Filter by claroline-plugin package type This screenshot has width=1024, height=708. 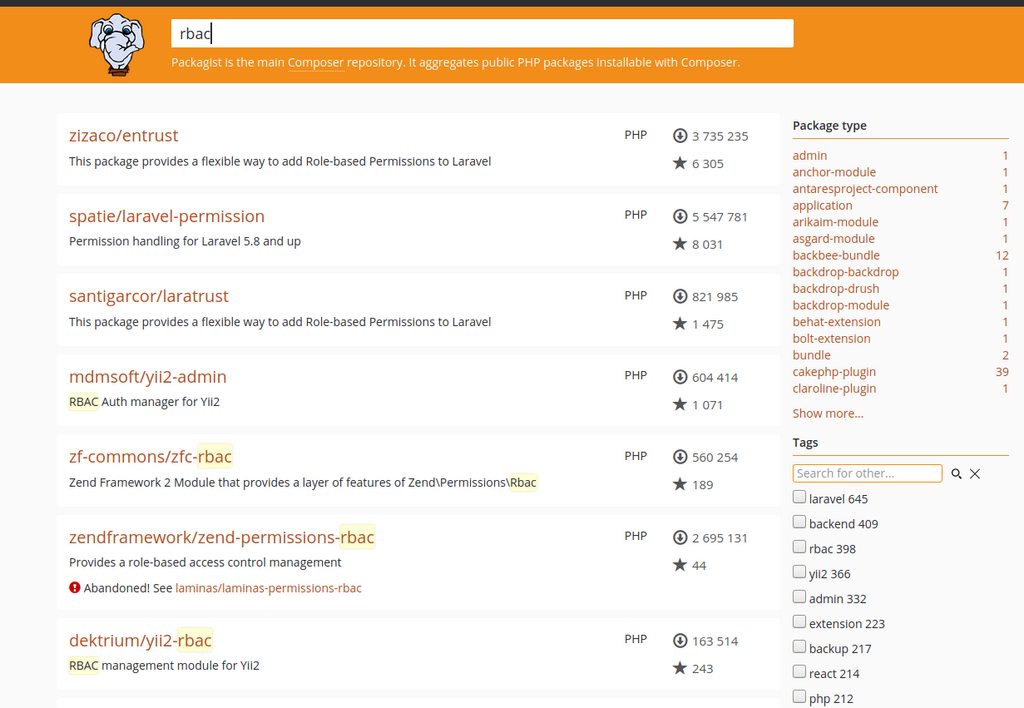click(x=834, y=389)
